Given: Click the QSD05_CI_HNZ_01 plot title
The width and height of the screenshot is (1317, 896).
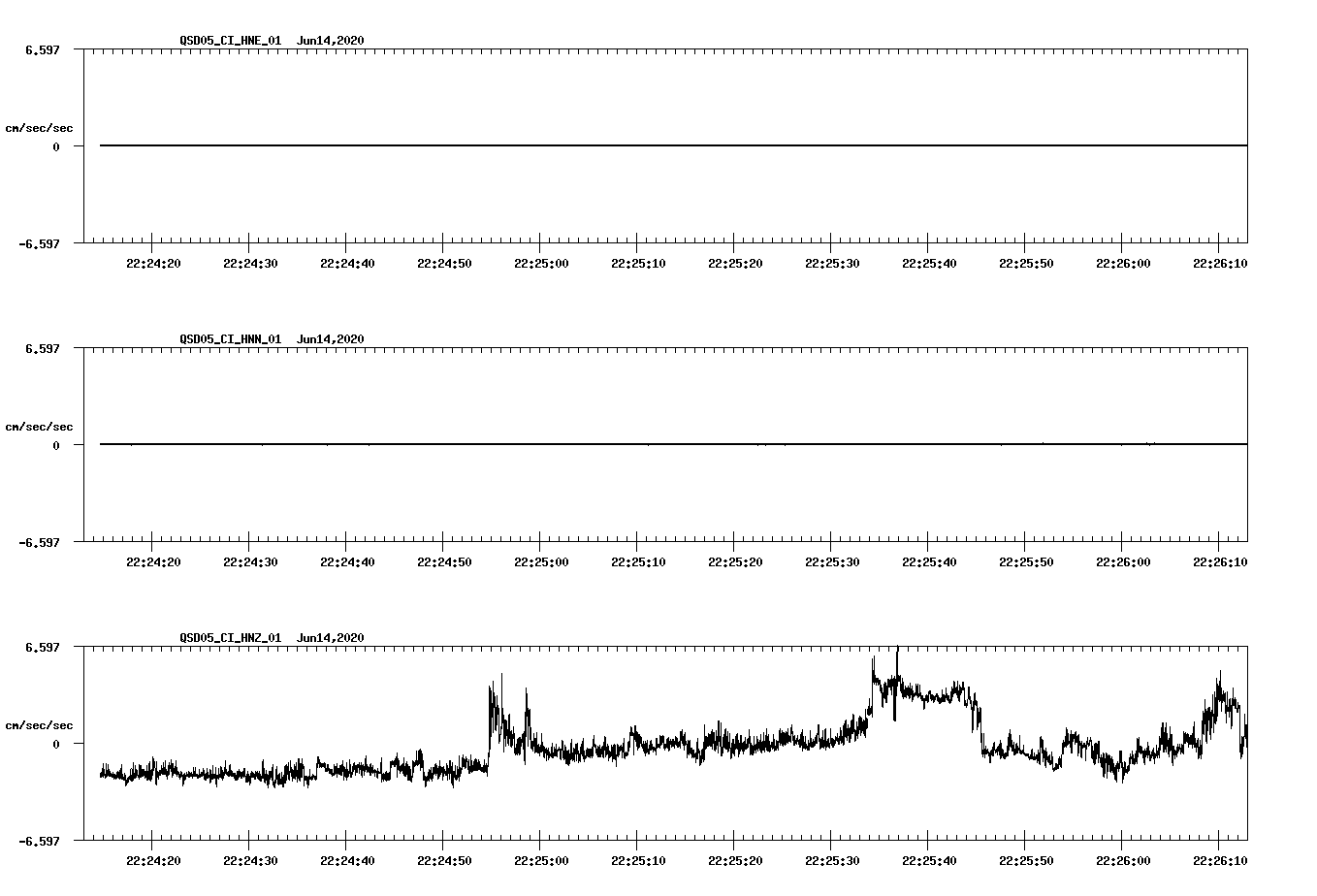Looking at the screenshot, I should tap(231, 638).
